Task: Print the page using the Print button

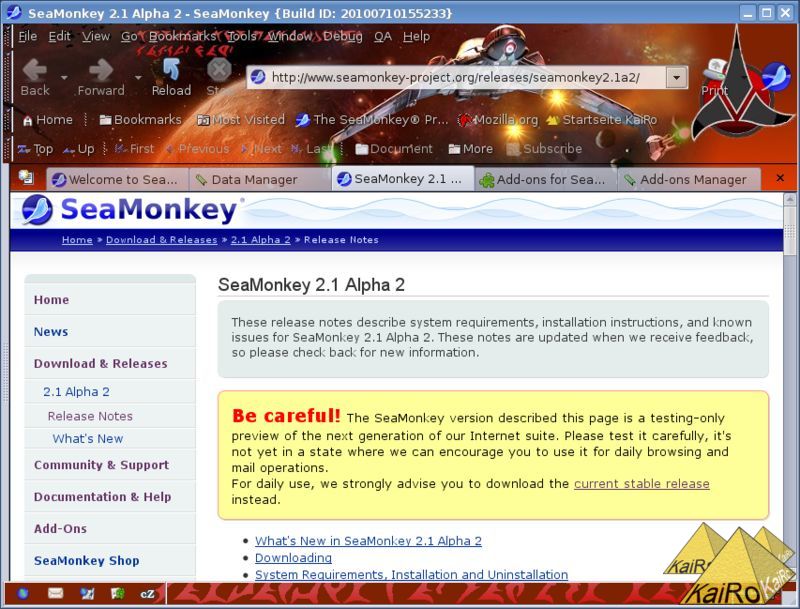Action: 714,78
